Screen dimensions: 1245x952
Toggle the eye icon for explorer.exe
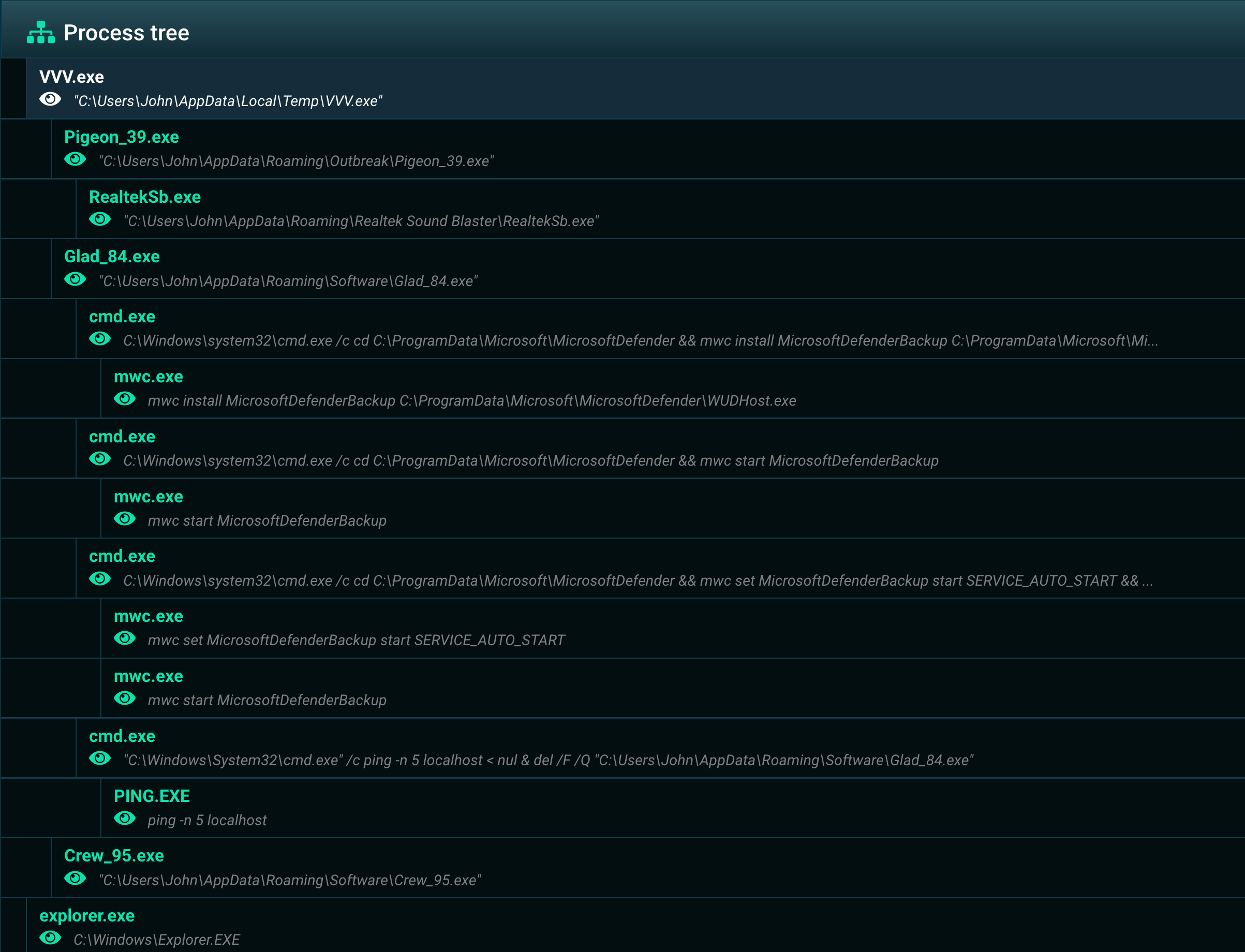click(x=50, y=939)
